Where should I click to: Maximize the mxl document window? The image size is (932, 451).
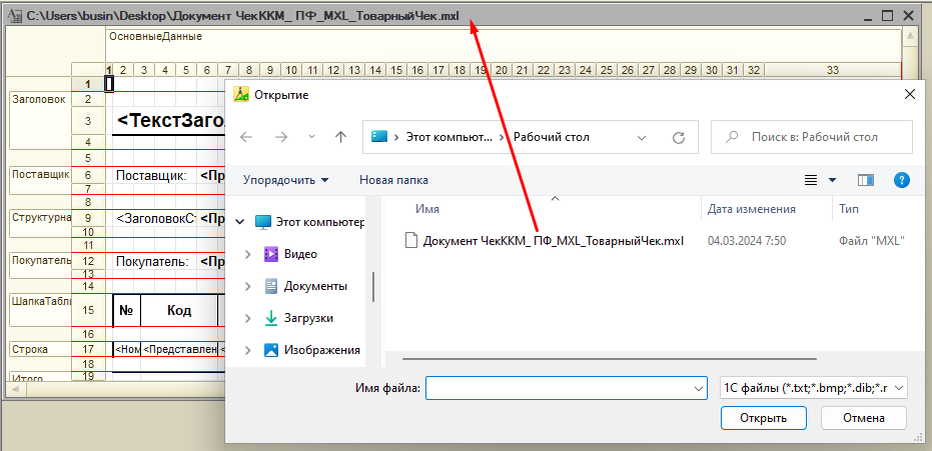pos(887,16)
